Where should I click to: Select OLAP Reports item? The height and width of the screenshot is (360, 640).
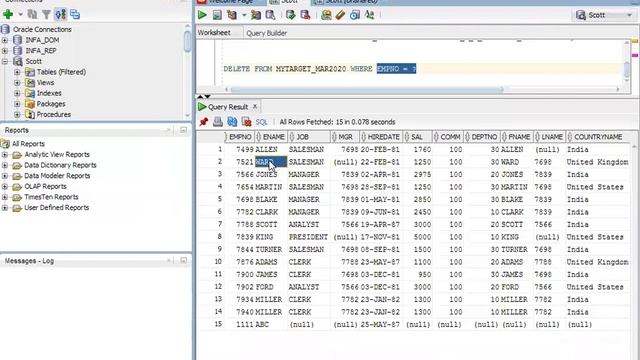tap(45, 187)
